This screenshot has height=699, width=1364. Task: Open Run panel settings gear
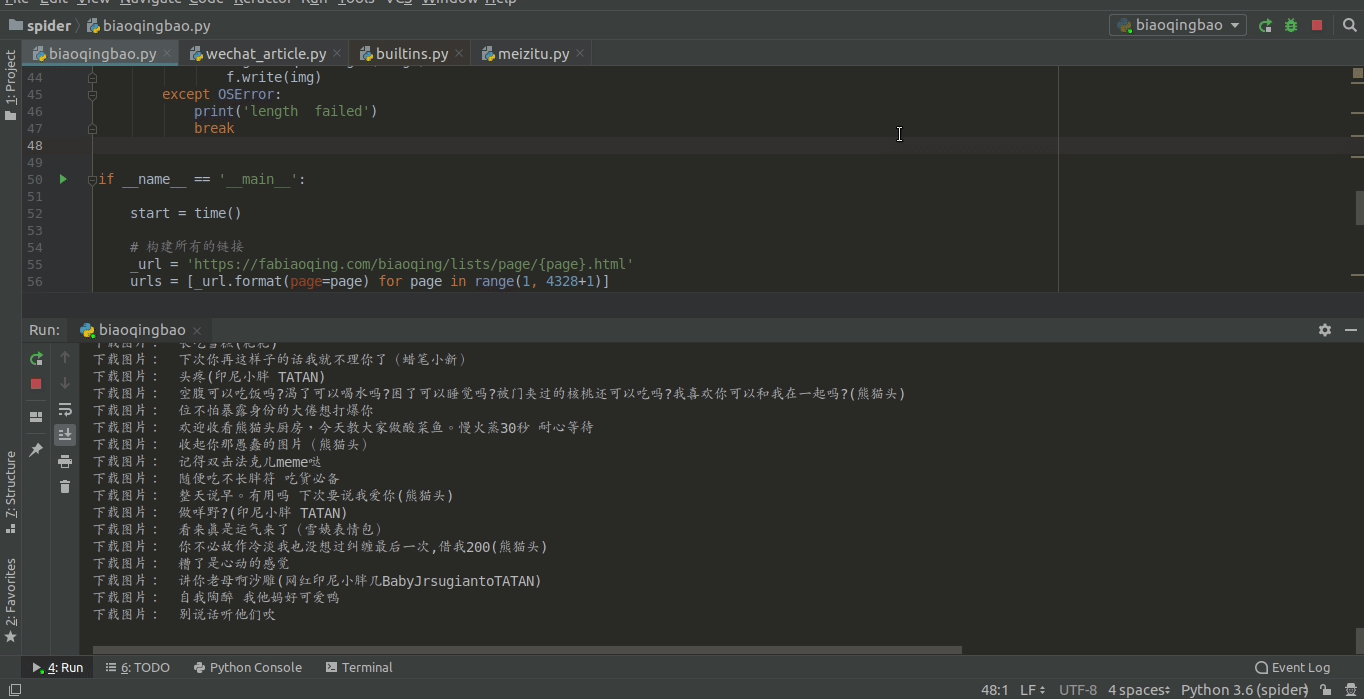(1325, 330)
